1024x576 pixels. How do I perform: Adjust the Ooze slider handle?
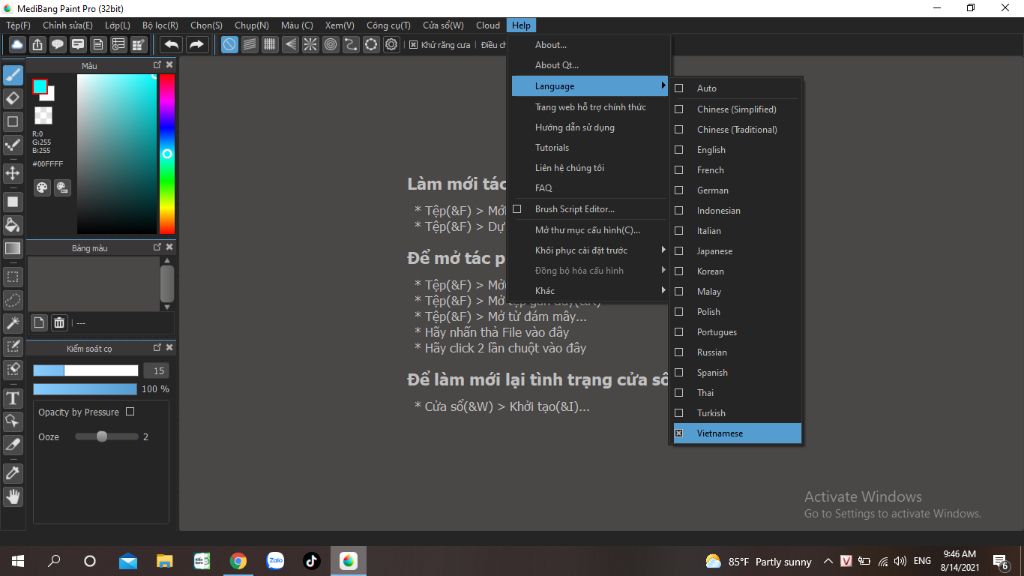[101, 436]
